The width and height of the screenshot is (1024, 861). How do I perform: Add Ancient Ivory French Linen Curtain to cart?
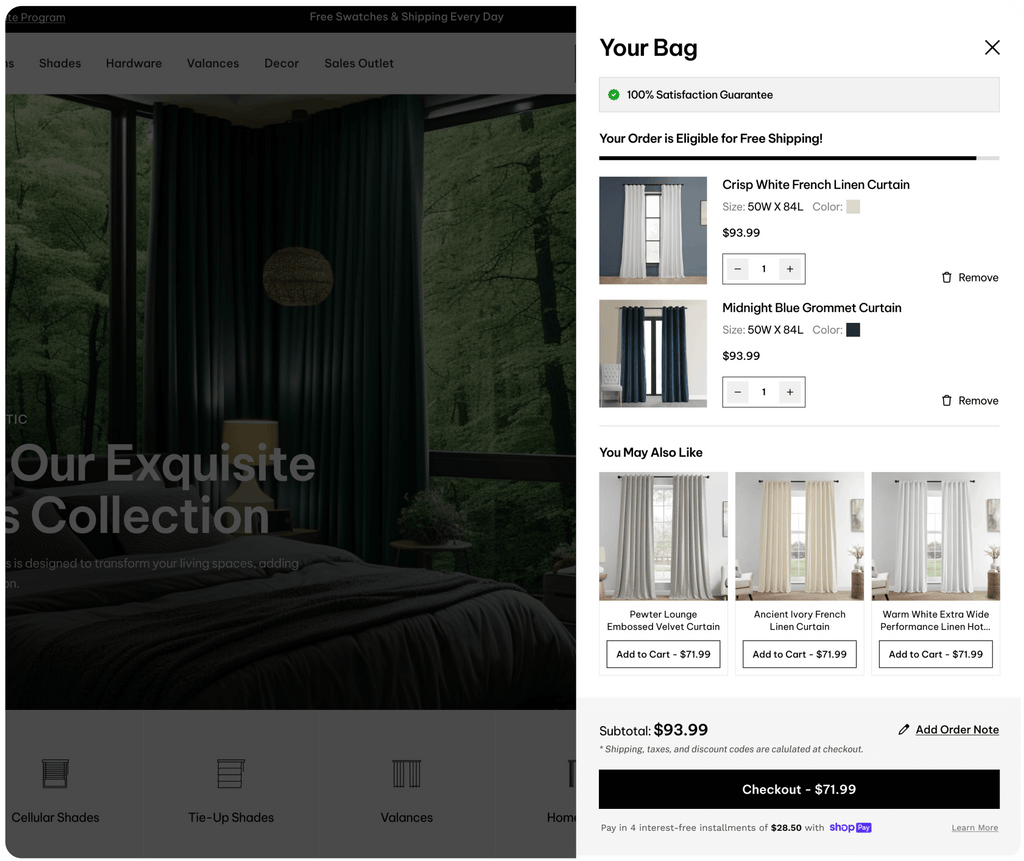click(x=799, y=654)
